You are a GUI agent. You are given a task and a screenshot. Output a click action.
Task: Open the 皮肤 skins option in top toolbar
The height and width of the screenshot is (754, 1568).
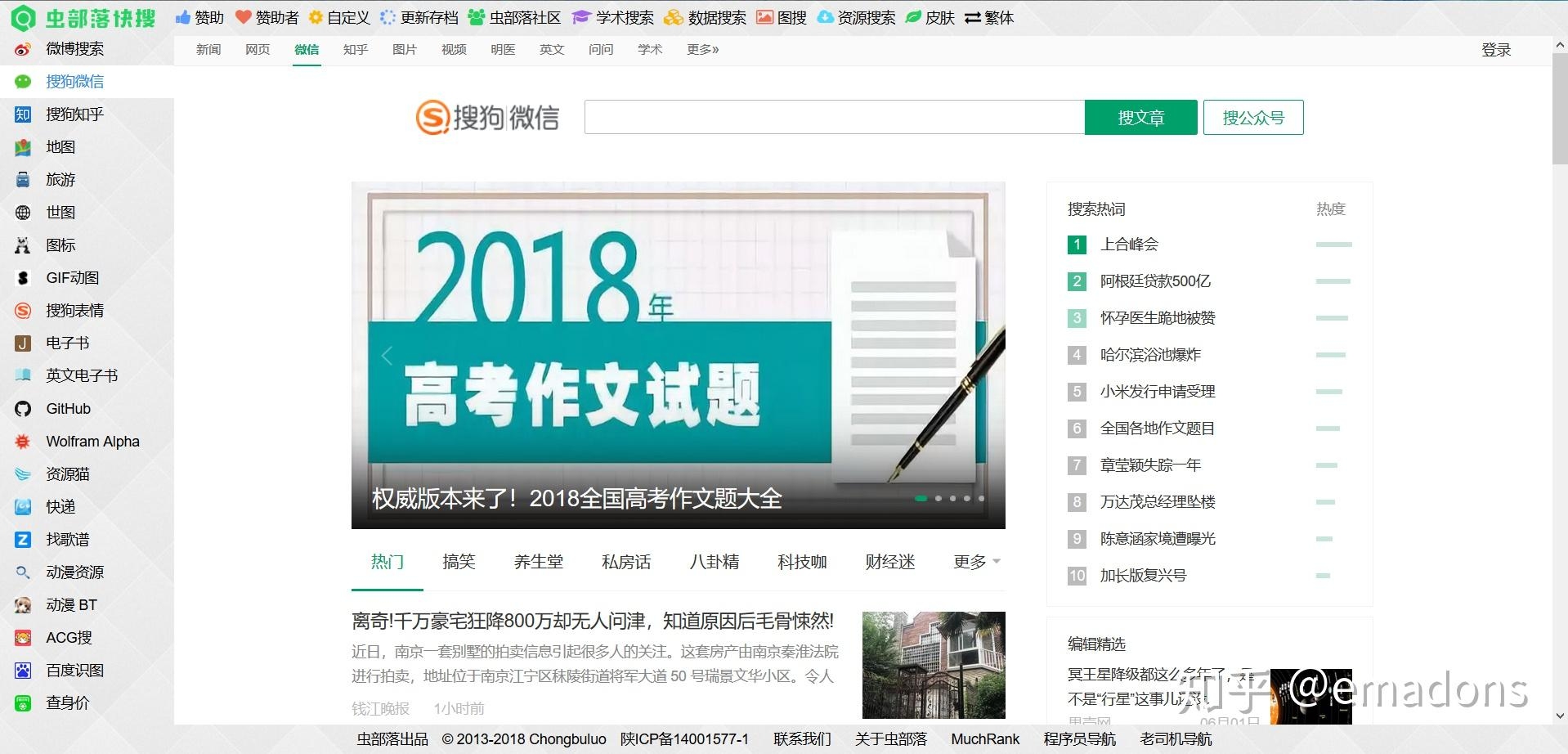[x=941, y=17]
